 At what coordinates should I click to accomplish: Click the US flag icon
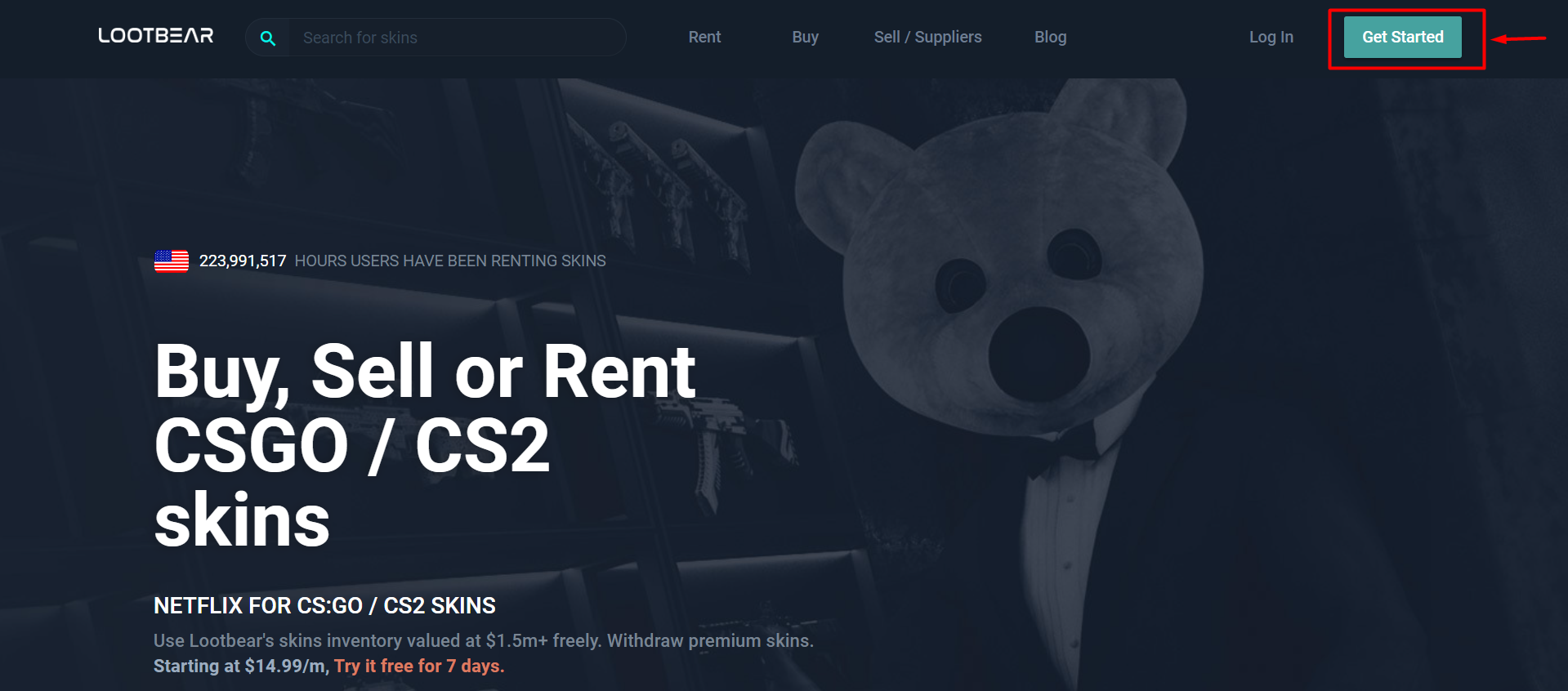(172, 261)
